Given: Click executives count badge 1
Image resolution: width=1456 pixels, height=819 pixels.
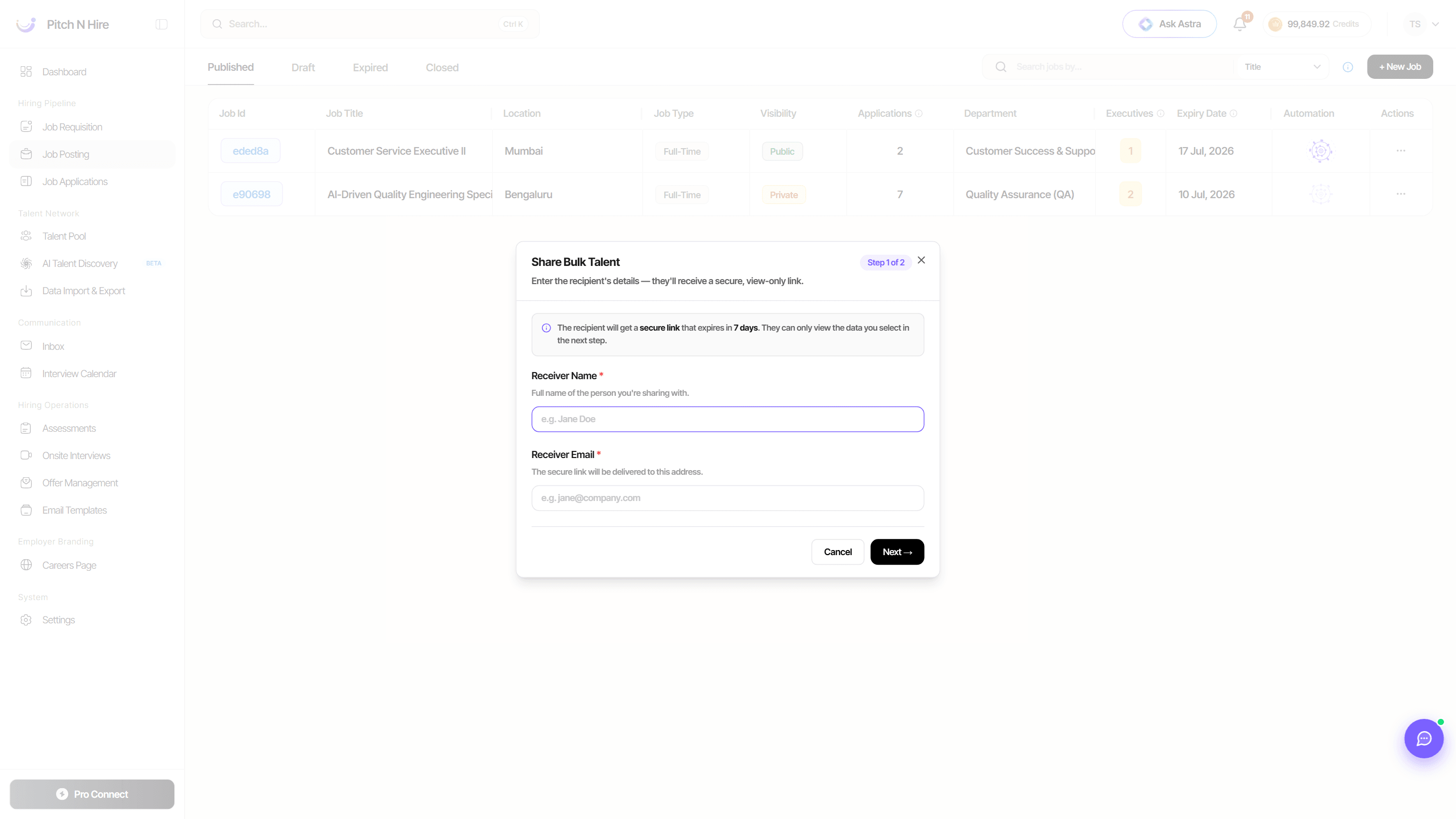Looking at the screenshot, I should pyautogui.click(x=1130, y=151).
